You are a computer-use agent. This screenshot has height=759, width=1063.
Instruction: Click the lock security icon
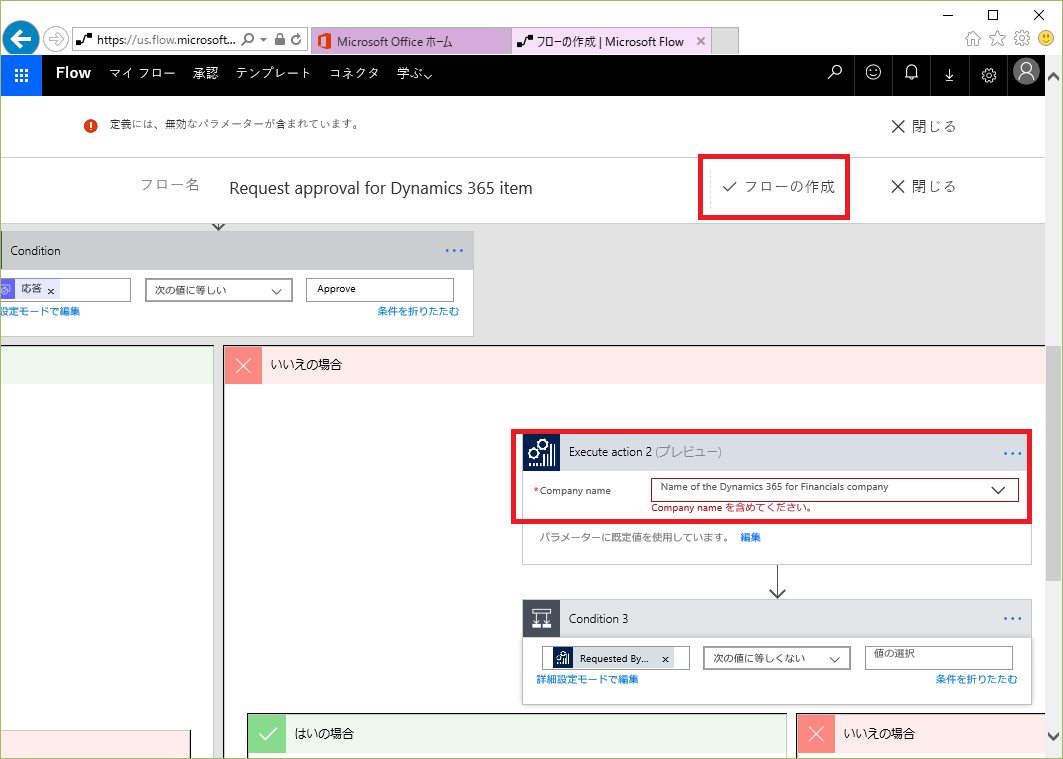(279, 39)
